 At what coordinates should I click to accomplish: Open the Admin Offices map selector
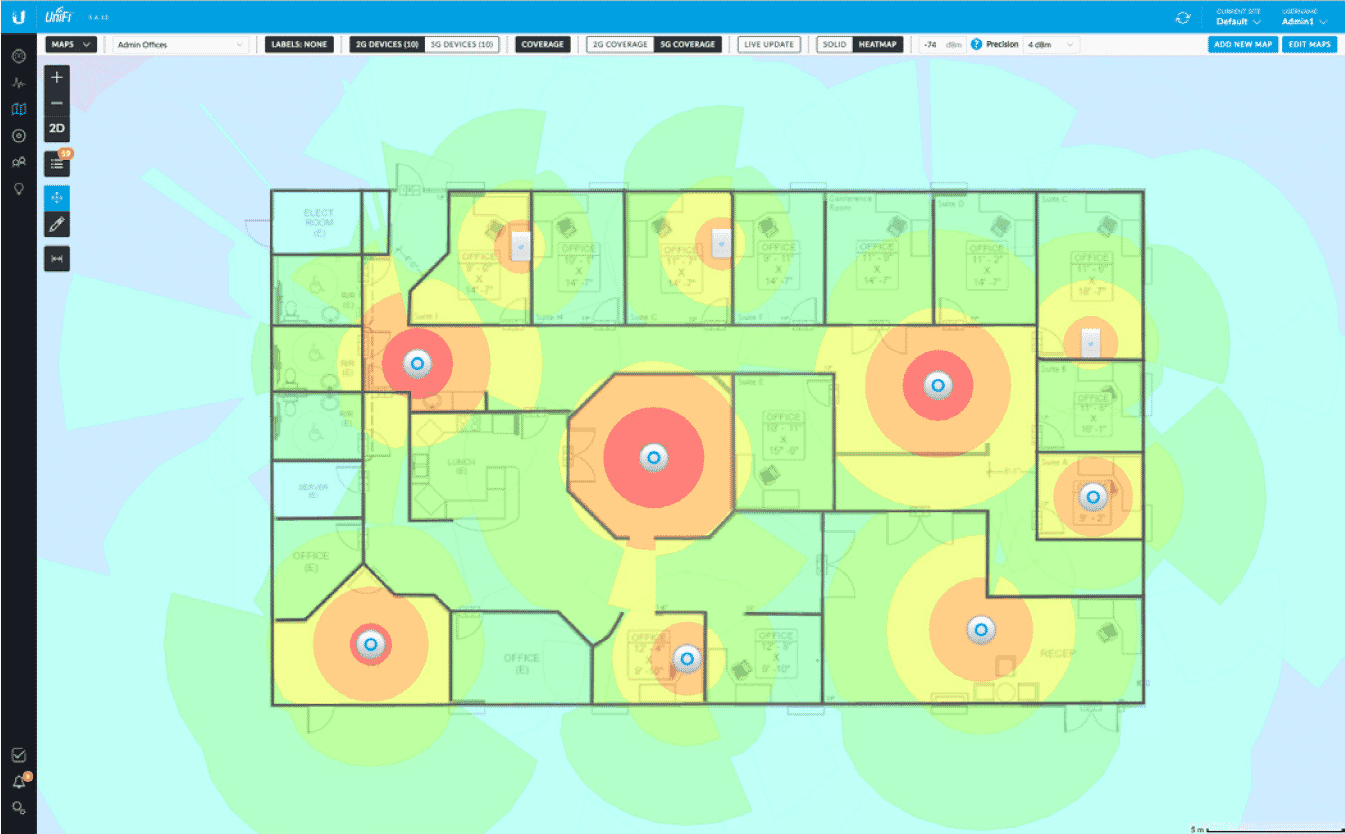179,45
